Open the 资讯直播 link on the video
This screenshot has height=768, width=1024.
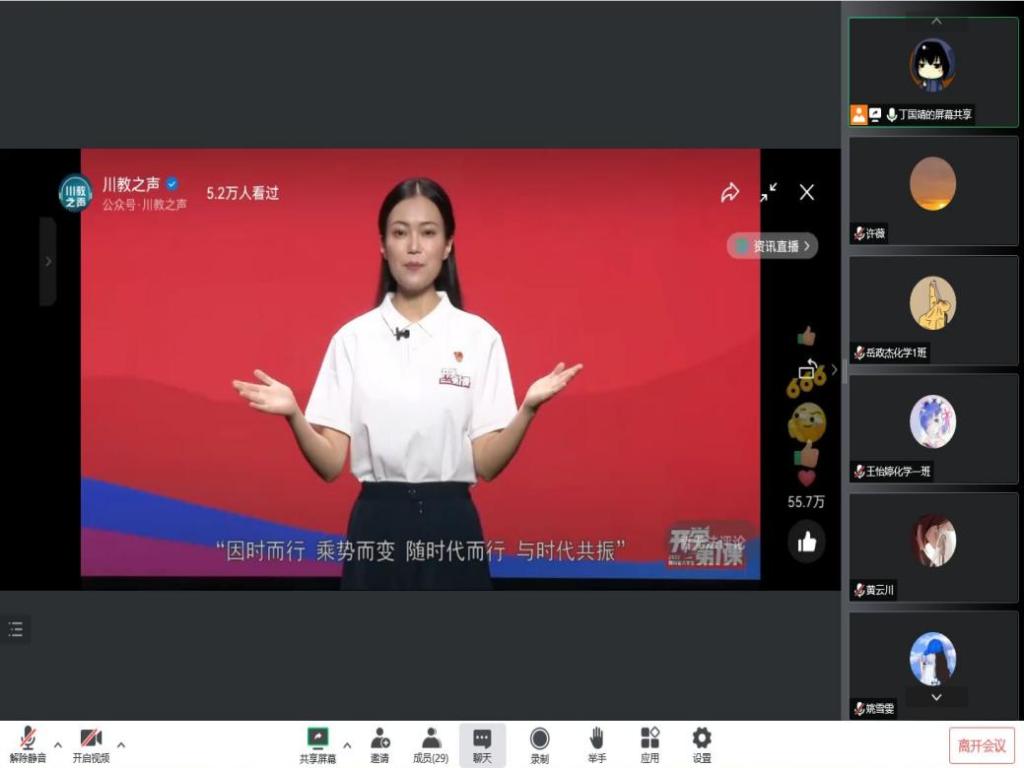click(x=773, y=246)
